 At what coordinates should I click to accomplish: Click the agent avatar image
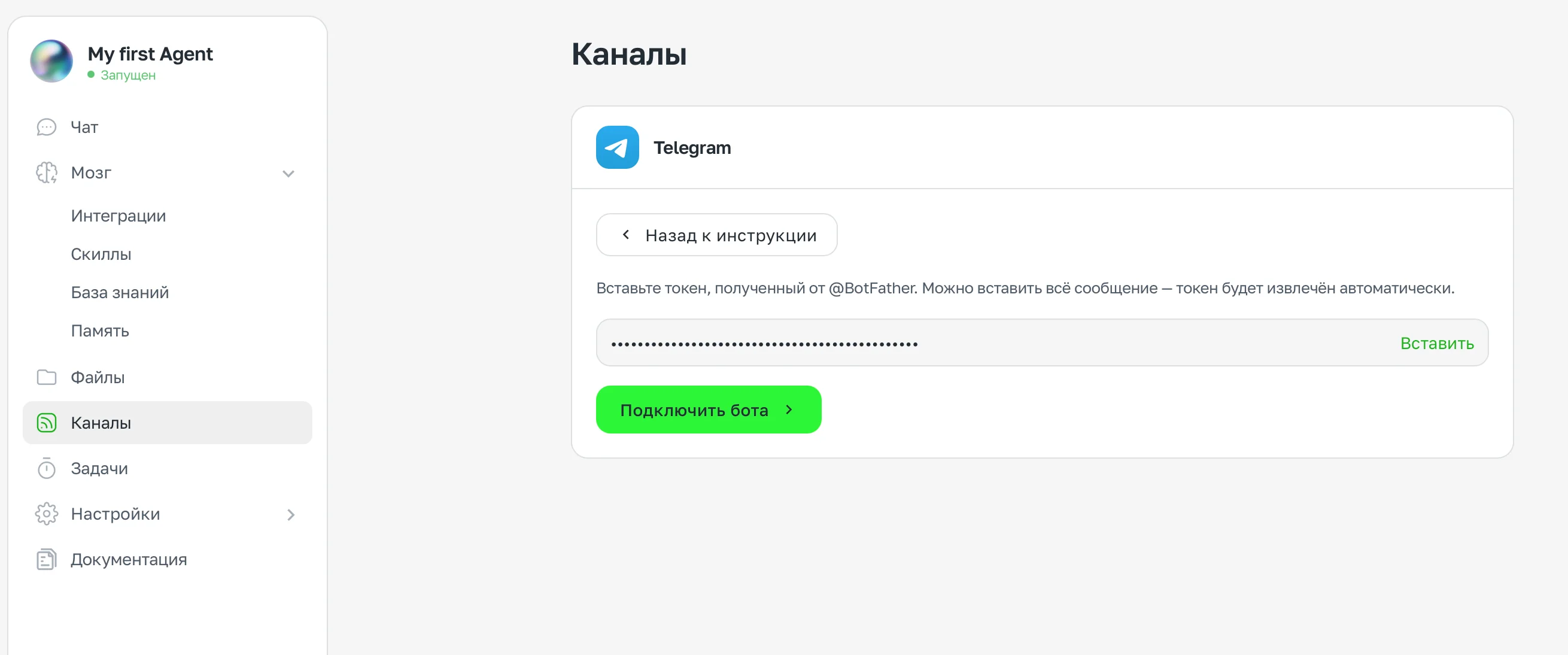click(51, 61)
